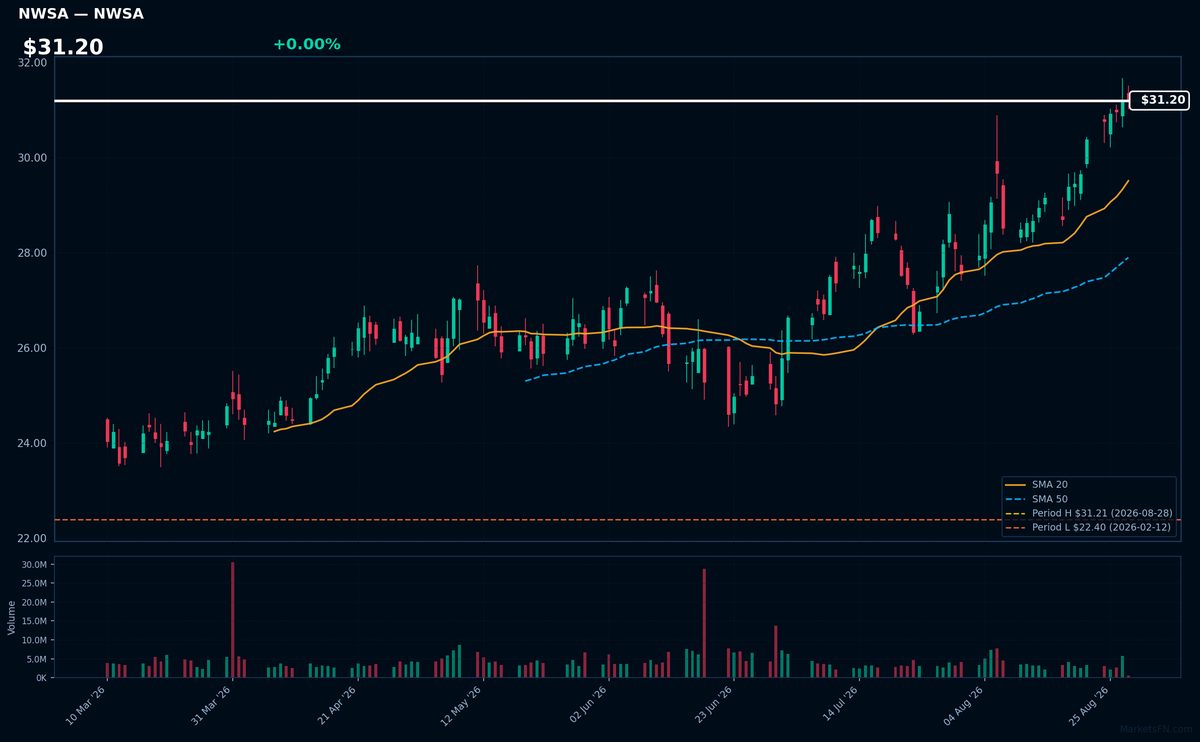
Task: Click the $31.20 price tag on right axis
Action: point(1160,100)
